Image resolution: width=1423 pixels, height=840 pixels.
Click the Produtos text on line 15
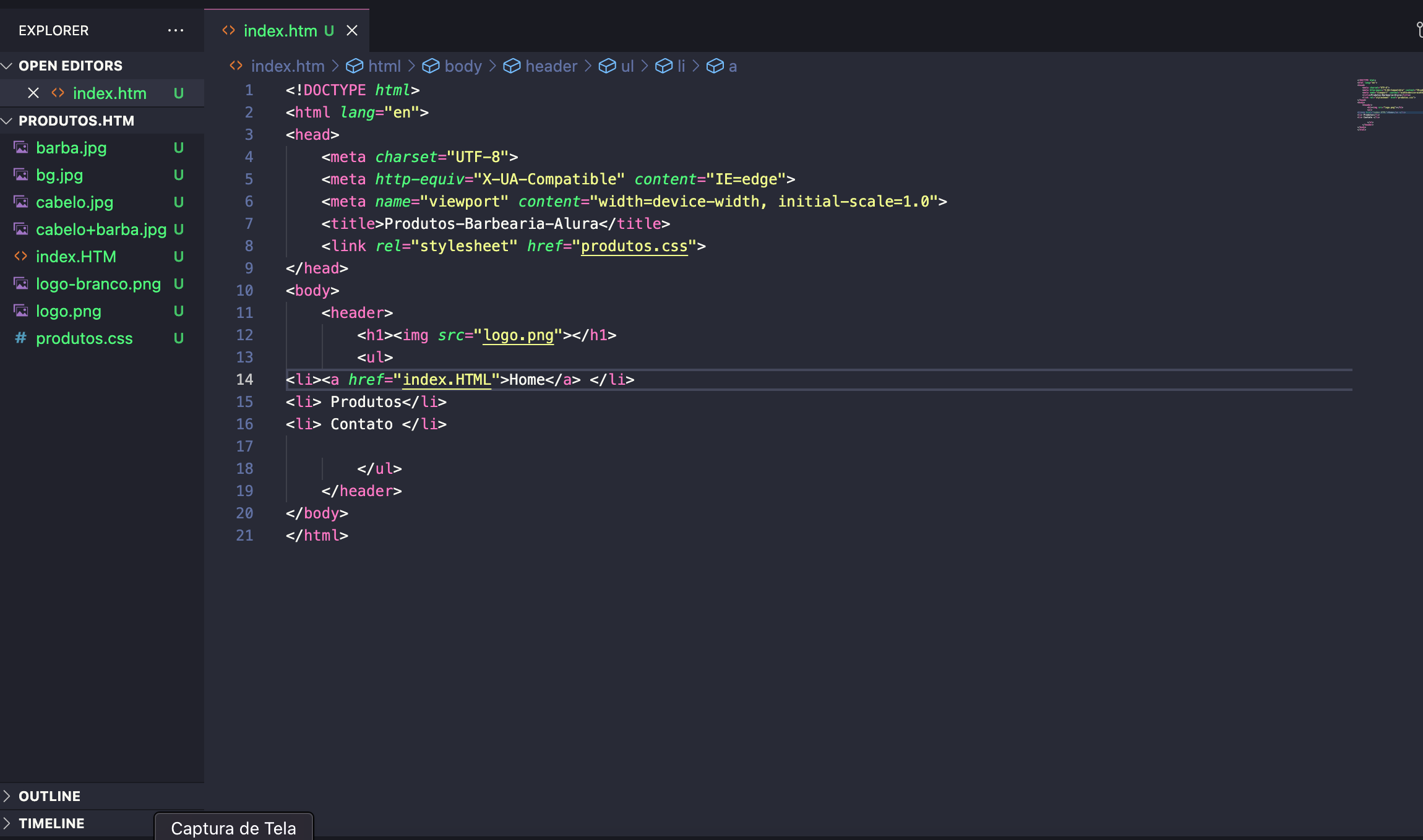(x=366, y=402)
